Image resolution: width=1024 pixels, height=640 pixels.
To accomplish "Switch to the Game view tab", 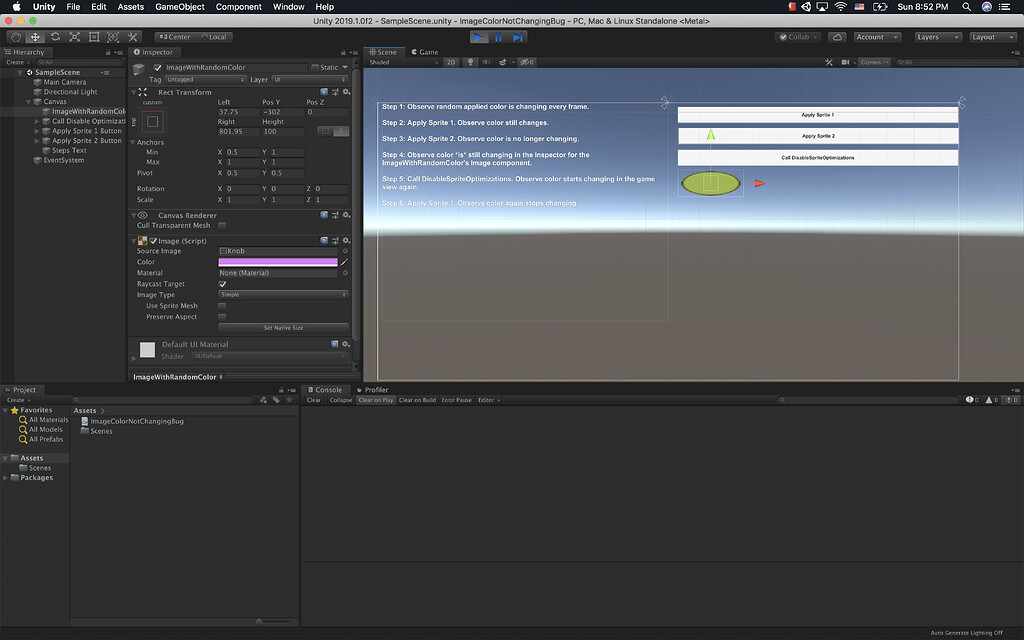I will point(424,51).
